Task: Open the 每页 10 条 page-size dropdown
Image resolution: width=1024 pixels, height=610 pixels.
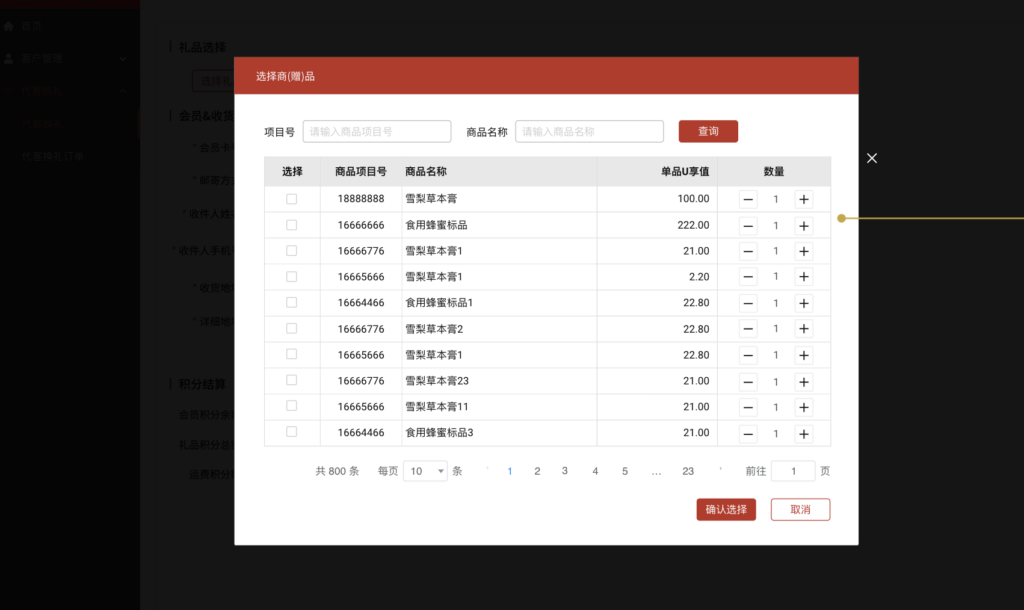Action: pos(425,471)
